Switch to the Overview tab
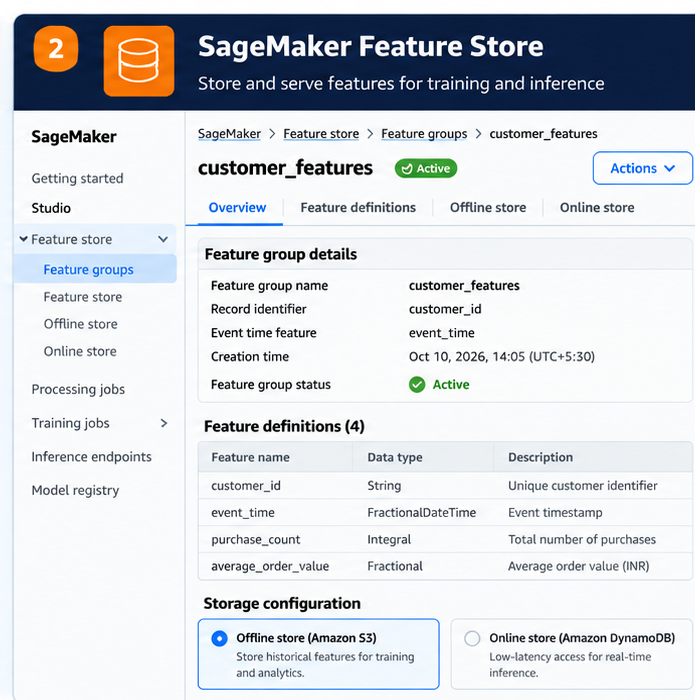This screenshot has width=695, height=700. click(237, 208)
